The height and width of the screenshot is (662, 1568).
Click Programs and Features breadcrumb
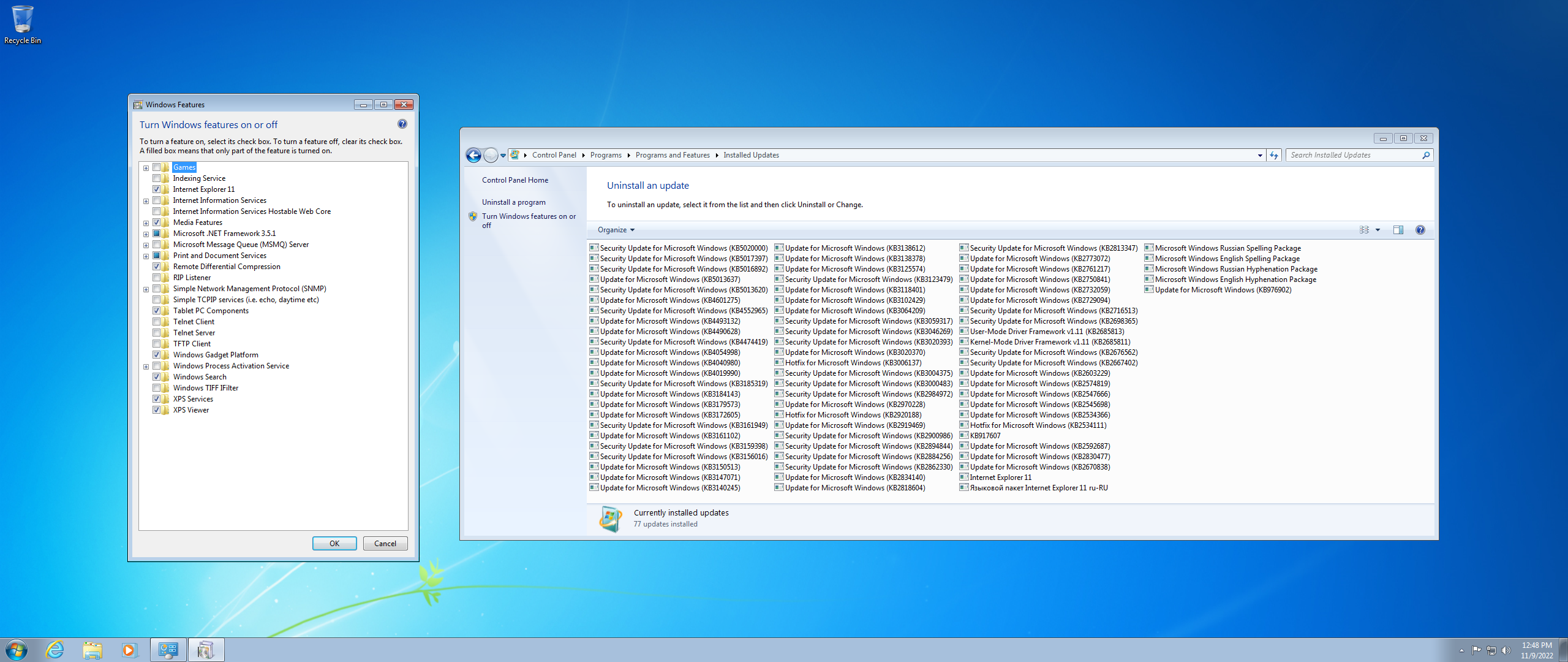coord(673,155)
